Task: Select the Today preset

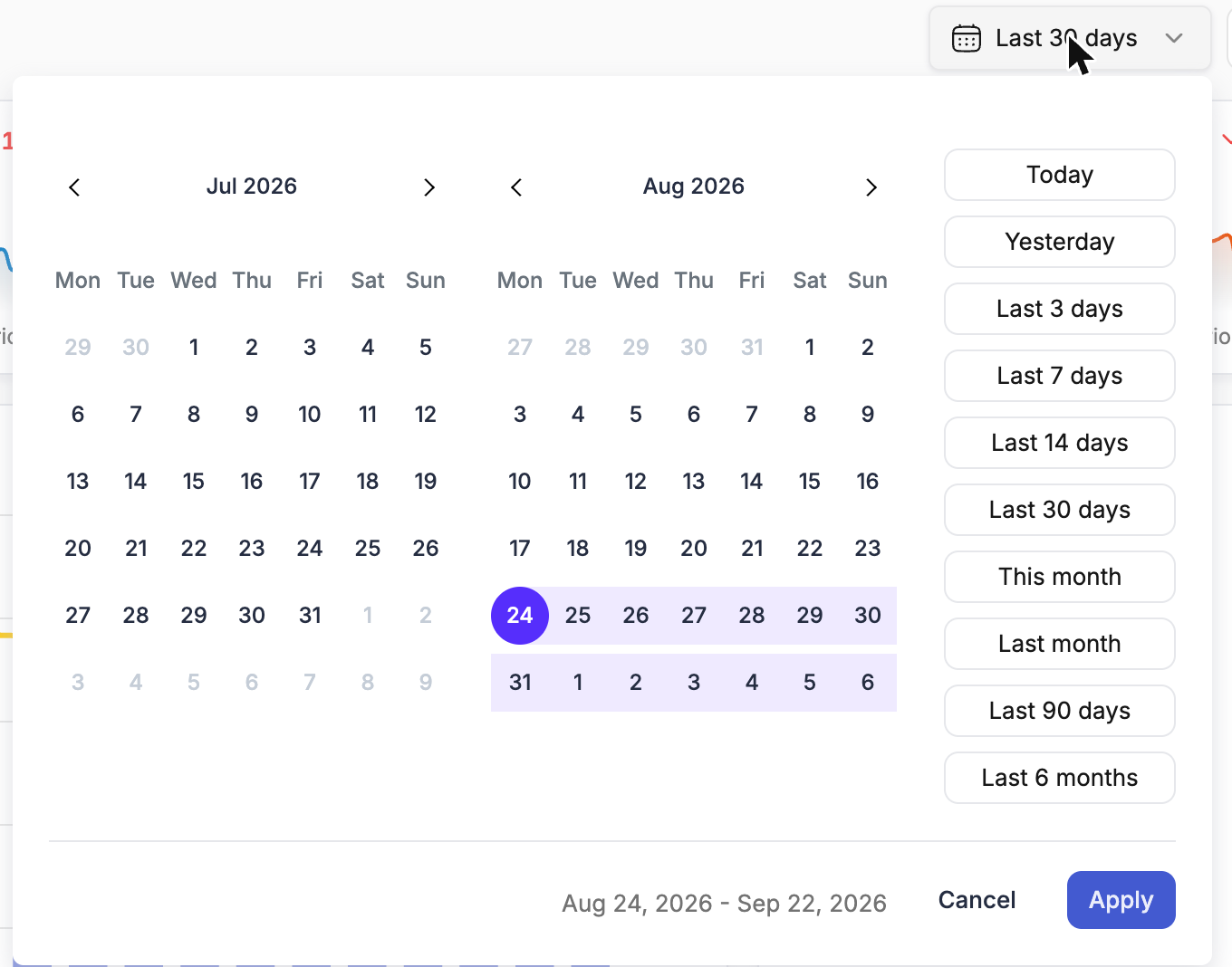Action: pos(1059,175)
